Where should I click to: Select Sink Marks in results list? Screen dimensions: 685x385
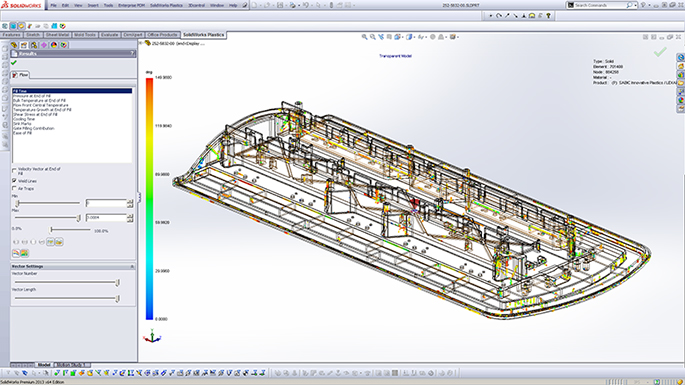[22, 124]
